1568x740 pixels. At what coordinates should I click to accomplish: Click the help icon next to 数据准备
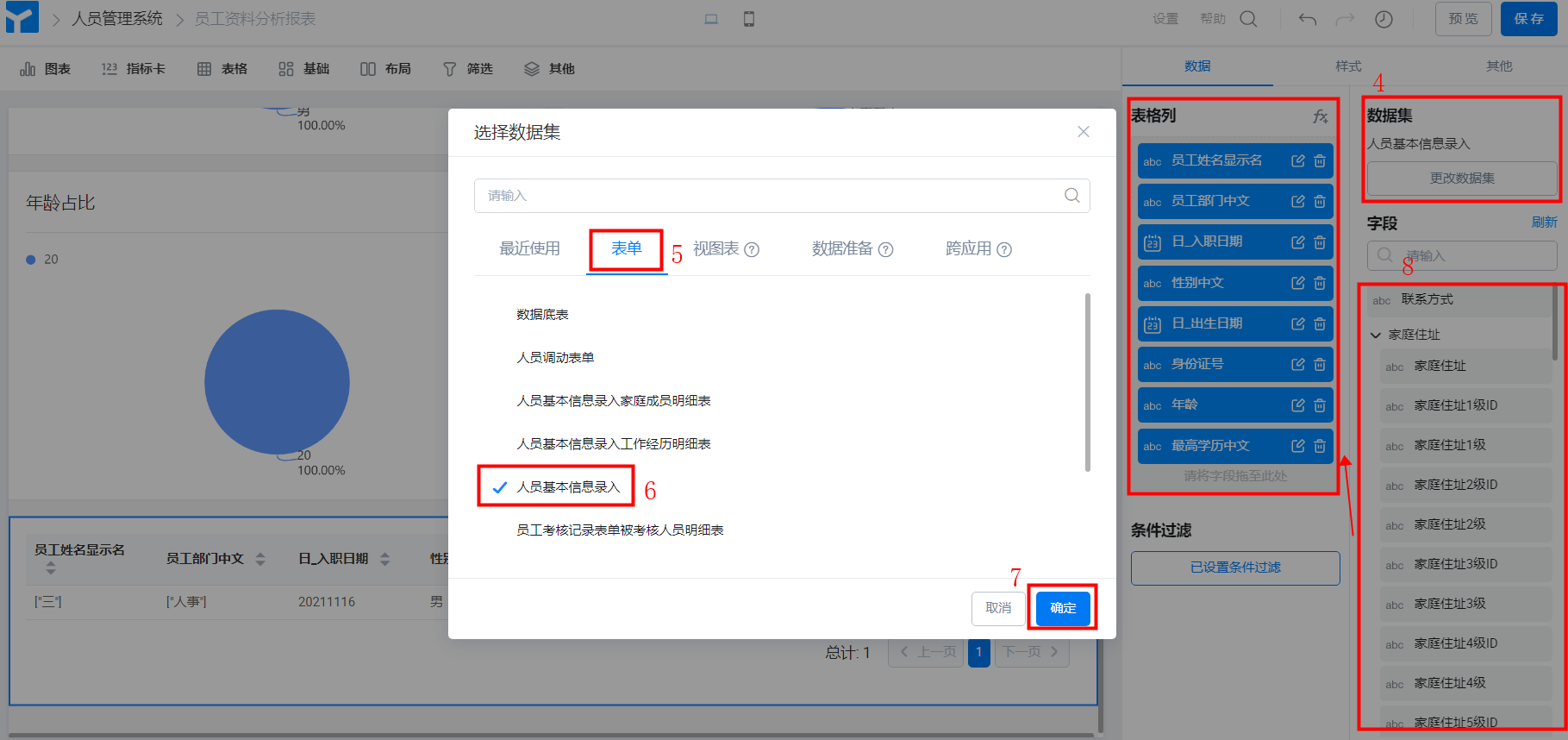coord(885,250)
